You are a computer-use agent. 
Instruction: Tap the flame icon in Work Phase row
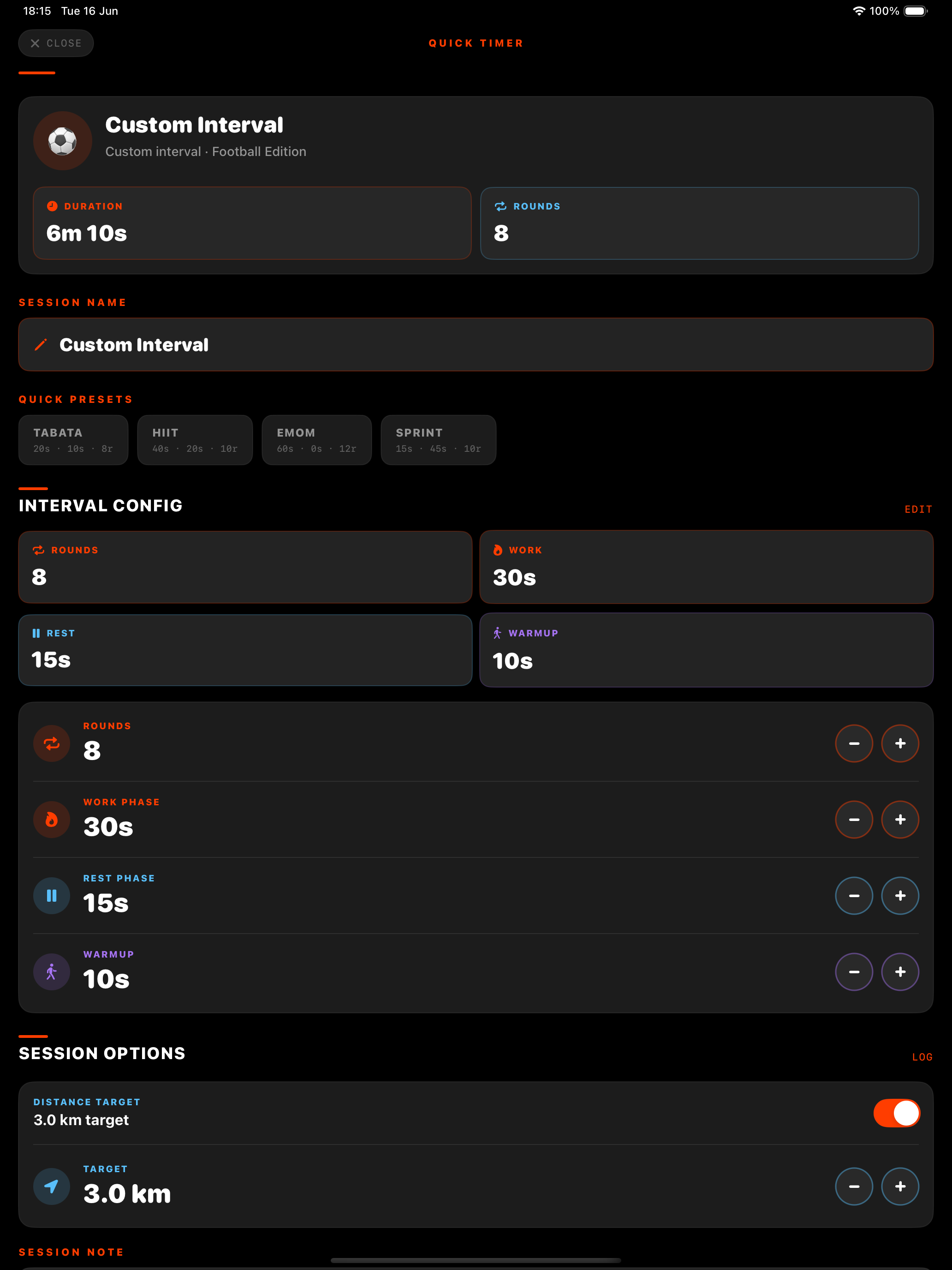point(52,820)
